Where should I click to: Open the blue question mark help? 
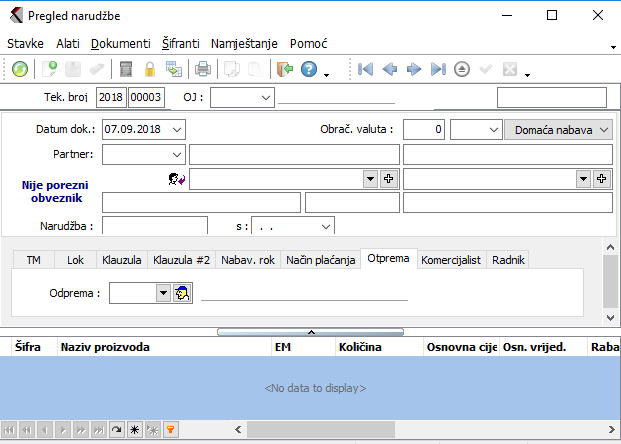click(309, 69)
